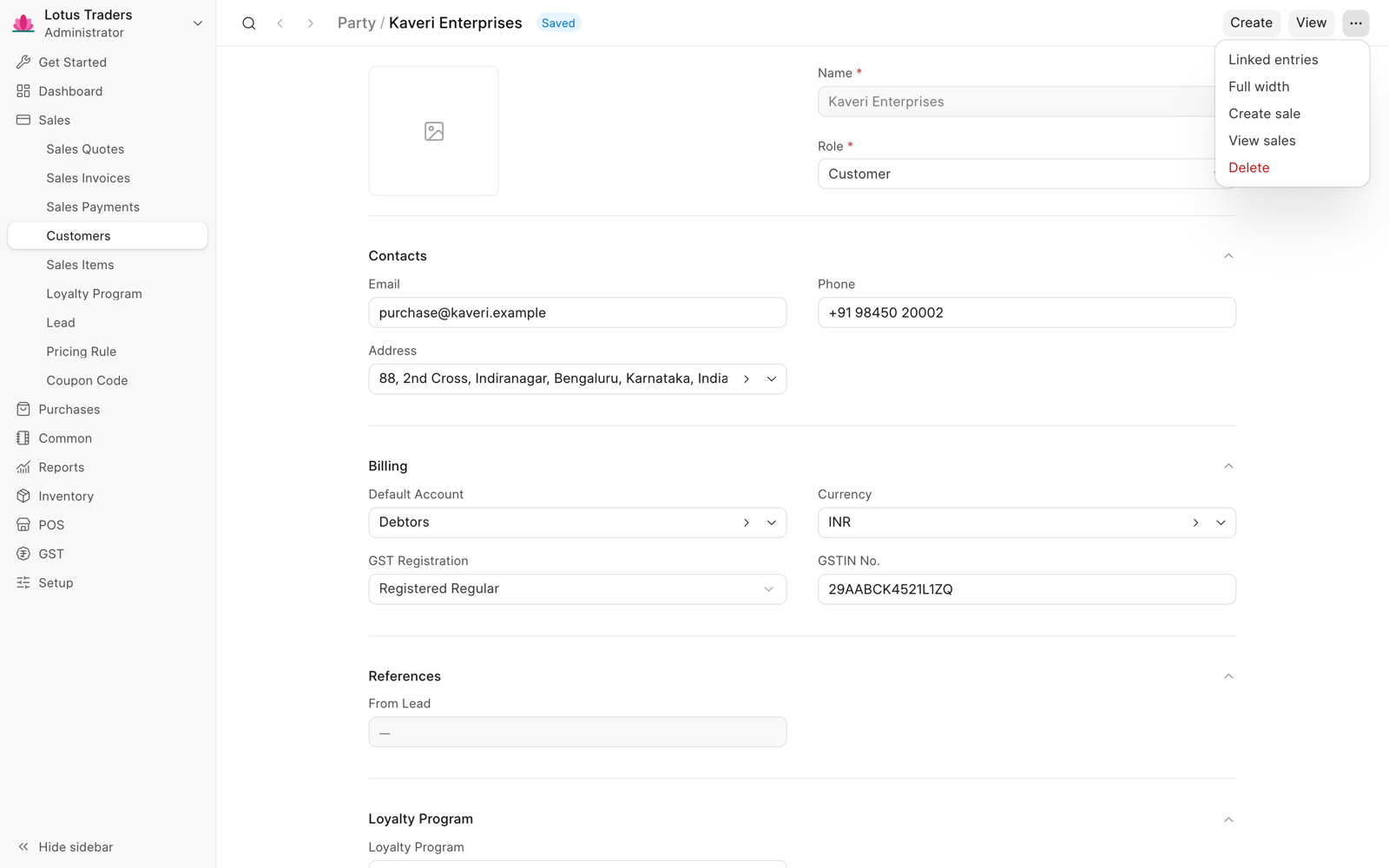Collapse the Contacts section
The image size is (1389, 868).
[x=1228, y=256]
